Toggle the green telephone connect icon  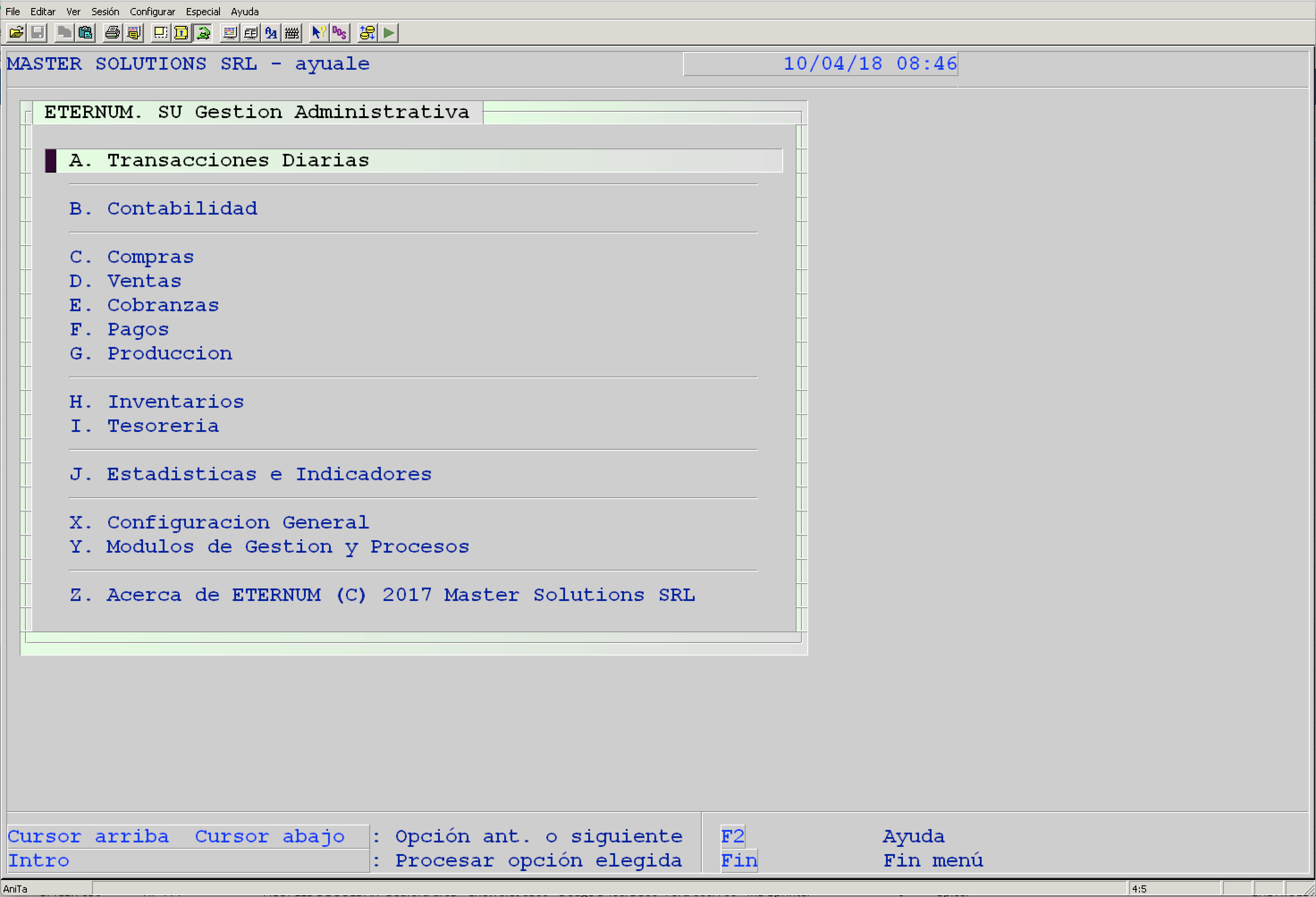coord(203,33)
